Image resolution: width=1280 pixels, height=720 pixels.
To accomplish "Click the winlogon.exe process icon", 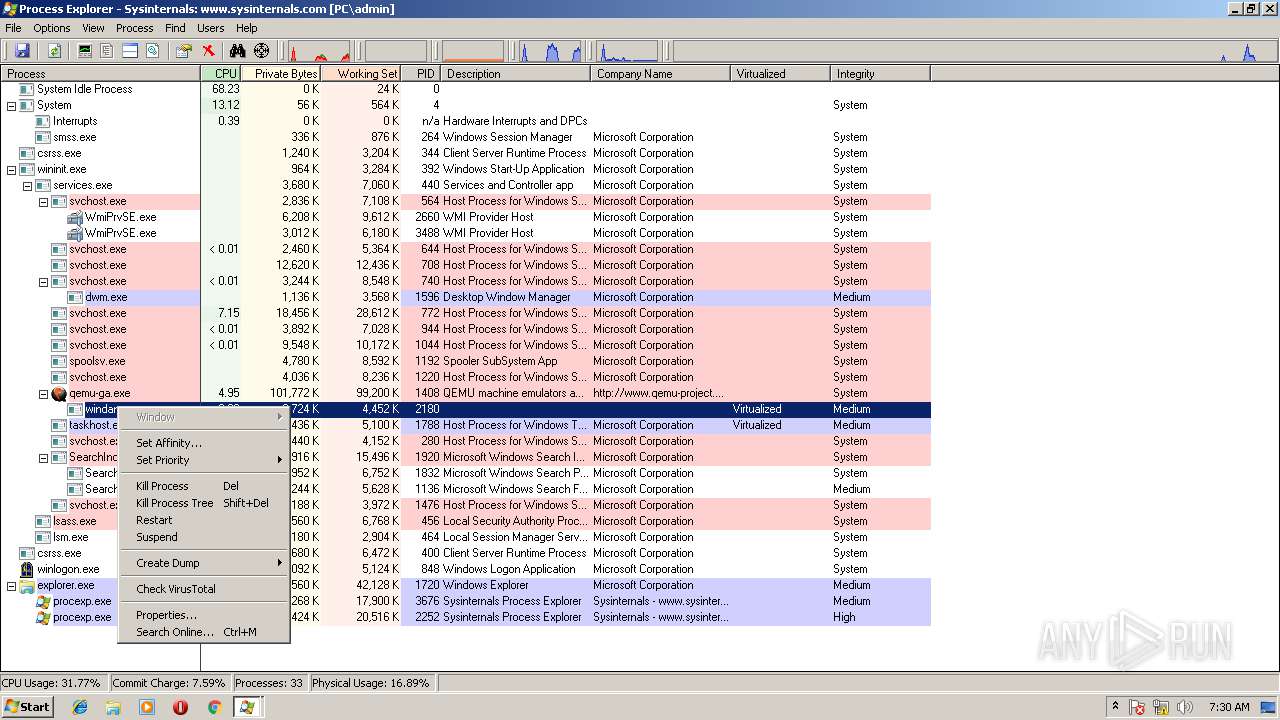I will coord(27,569).
